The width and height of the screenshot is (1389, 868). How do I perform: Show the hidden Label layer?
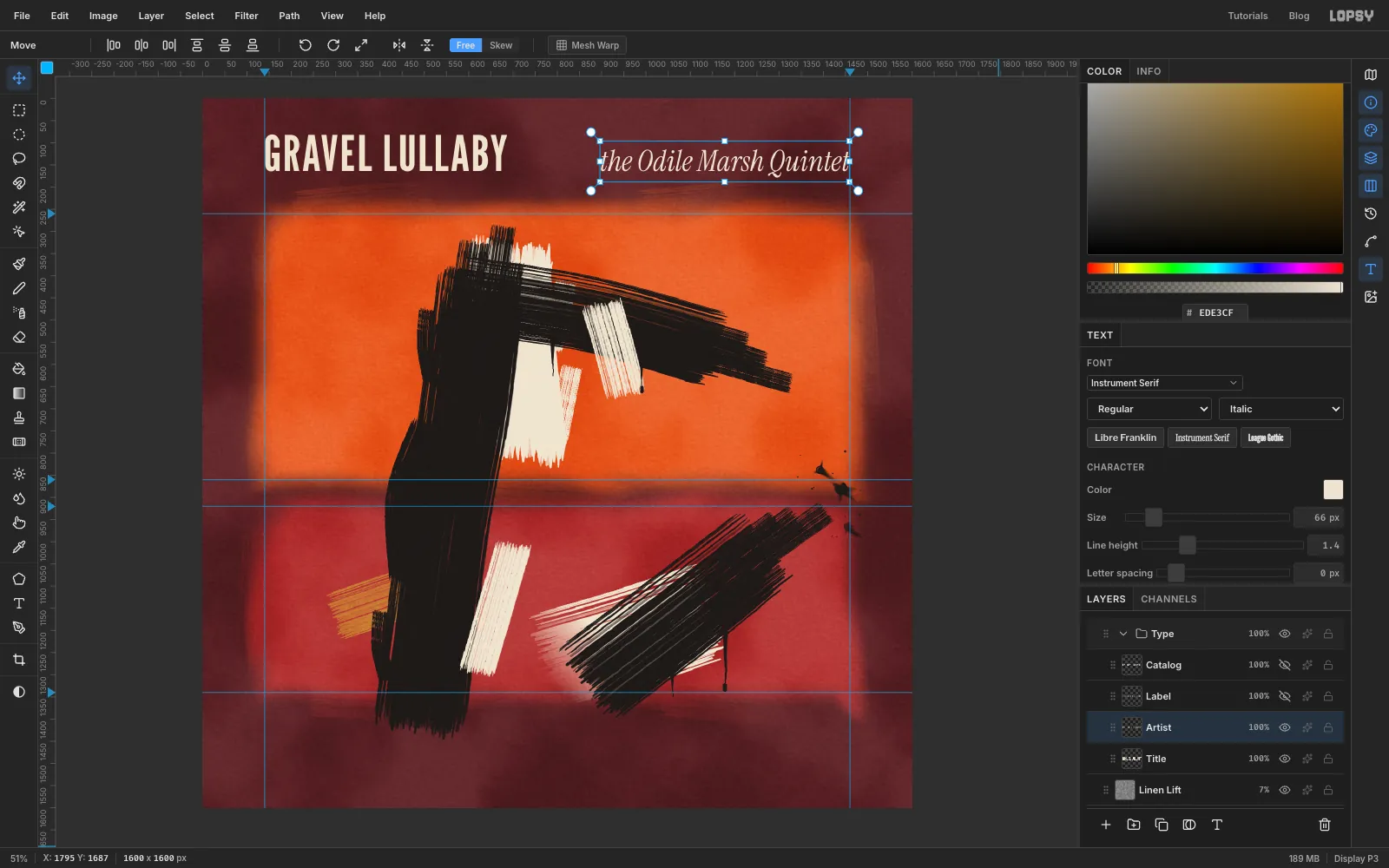(1285, 696)
